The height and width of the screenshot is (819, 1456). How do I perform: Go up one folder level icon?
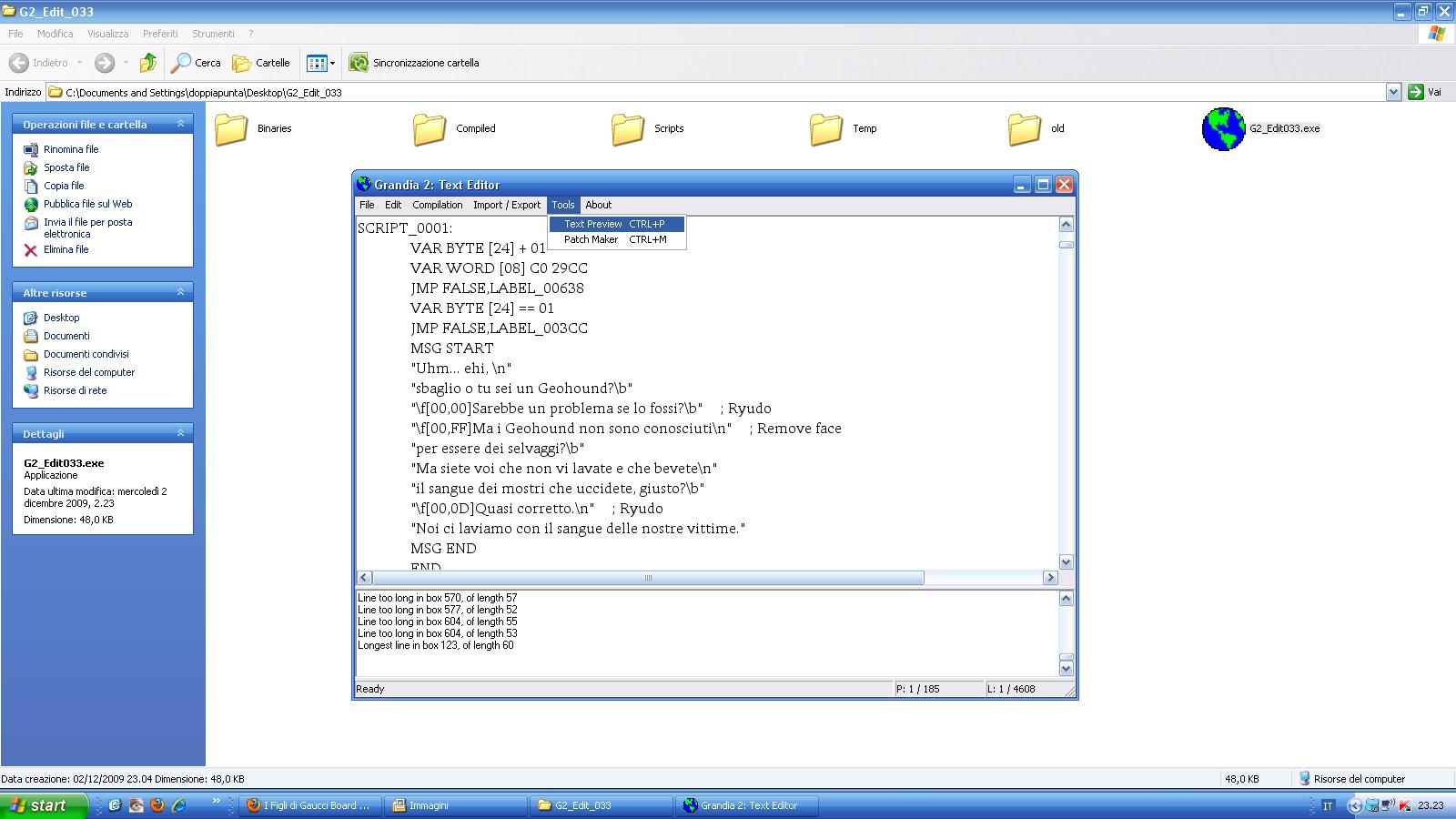pyautogui.click(x=147, y=63)
